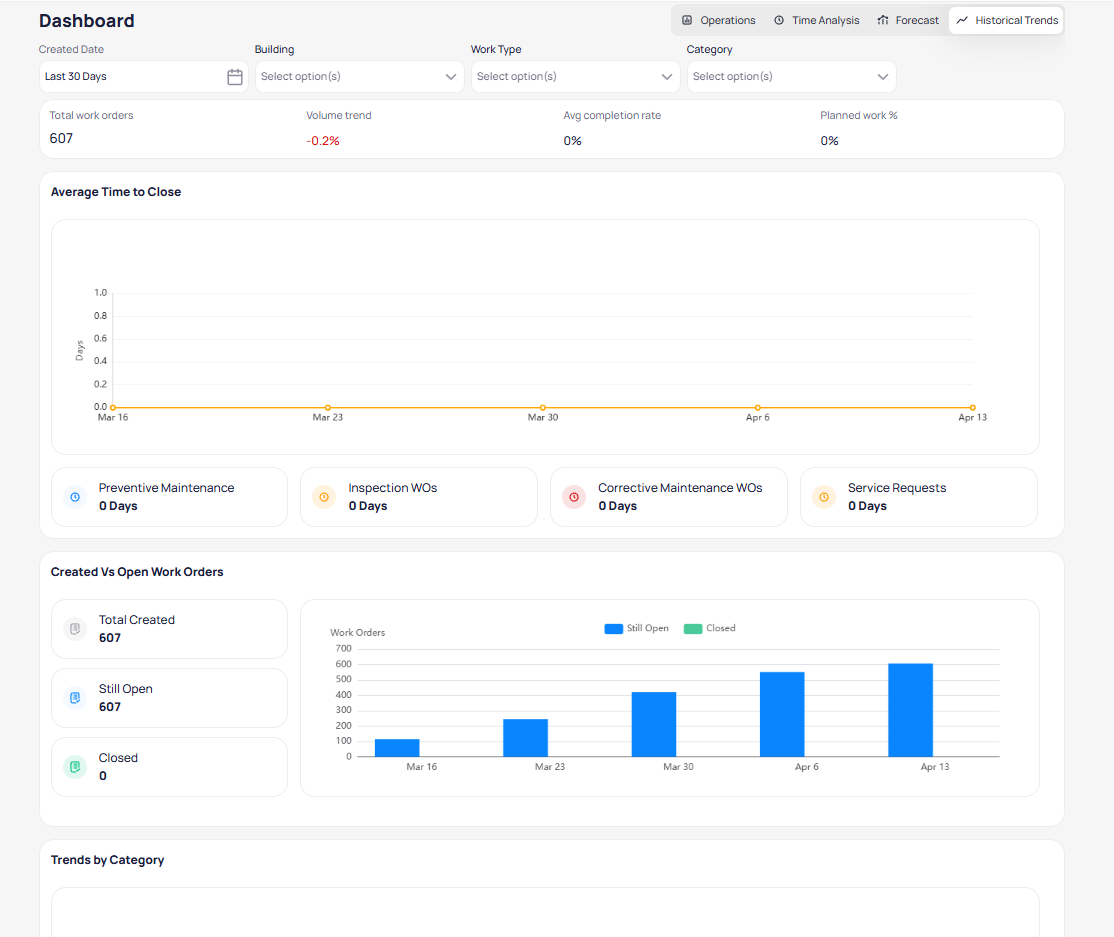
Task: Switch to the Operations tab
Action: [x=718, y=20]
